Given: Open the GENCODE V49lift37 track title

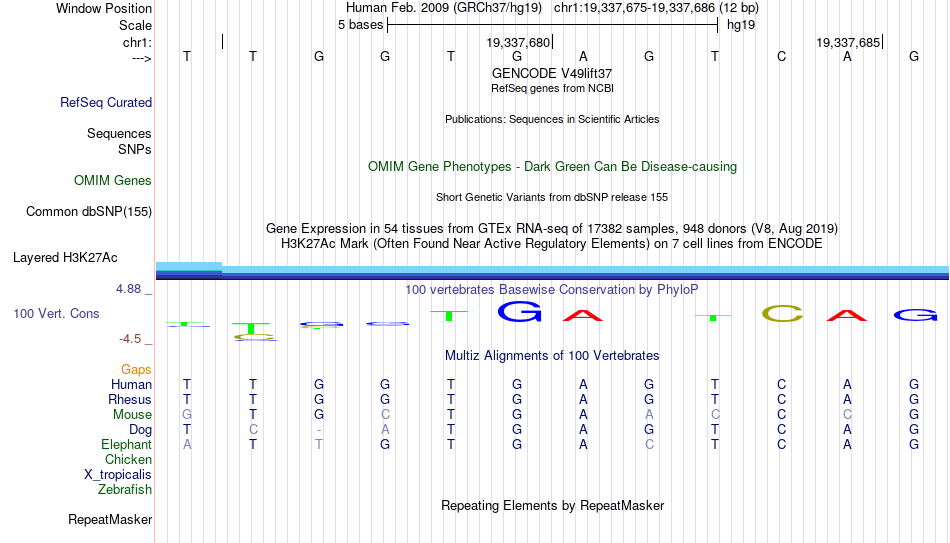Looking at the screenshot, I should [x=552, y=73].
